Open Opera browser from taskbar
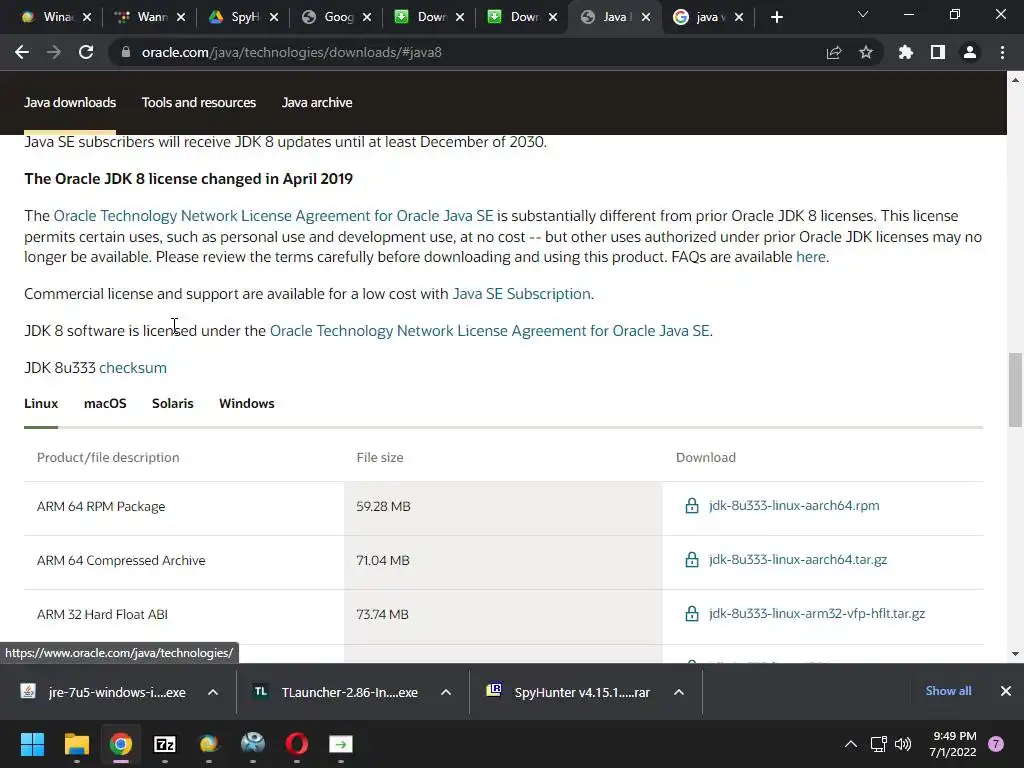Screen dimensions: 1024x768 [x=296, y=744]
